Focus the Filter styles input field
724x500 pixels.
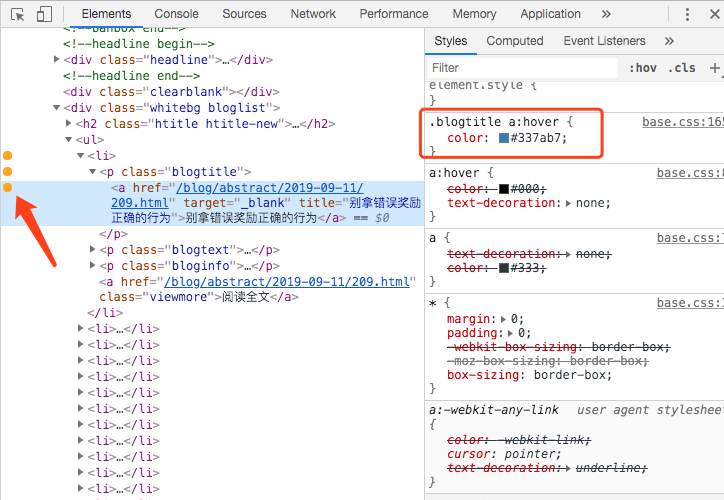coord(521,68)
